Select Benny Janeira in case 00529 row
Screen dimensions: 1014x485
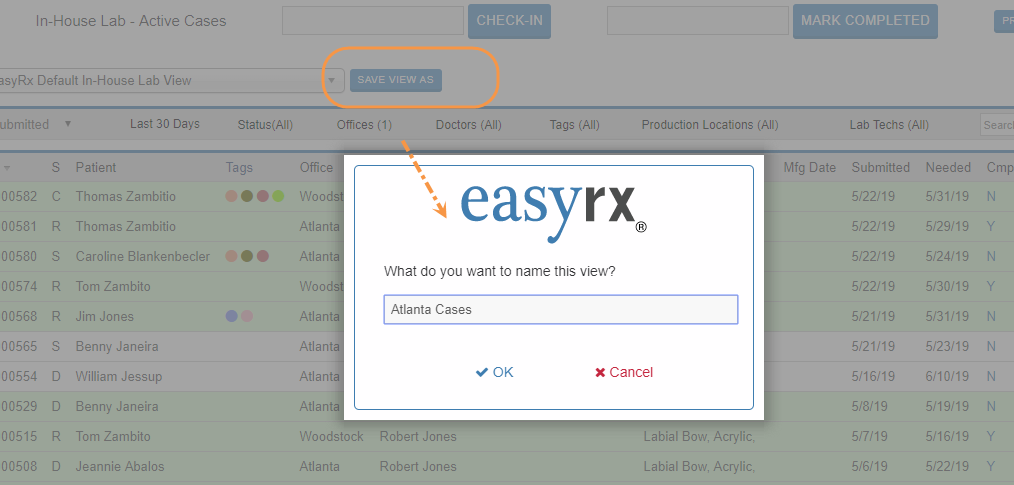(117, 406)
